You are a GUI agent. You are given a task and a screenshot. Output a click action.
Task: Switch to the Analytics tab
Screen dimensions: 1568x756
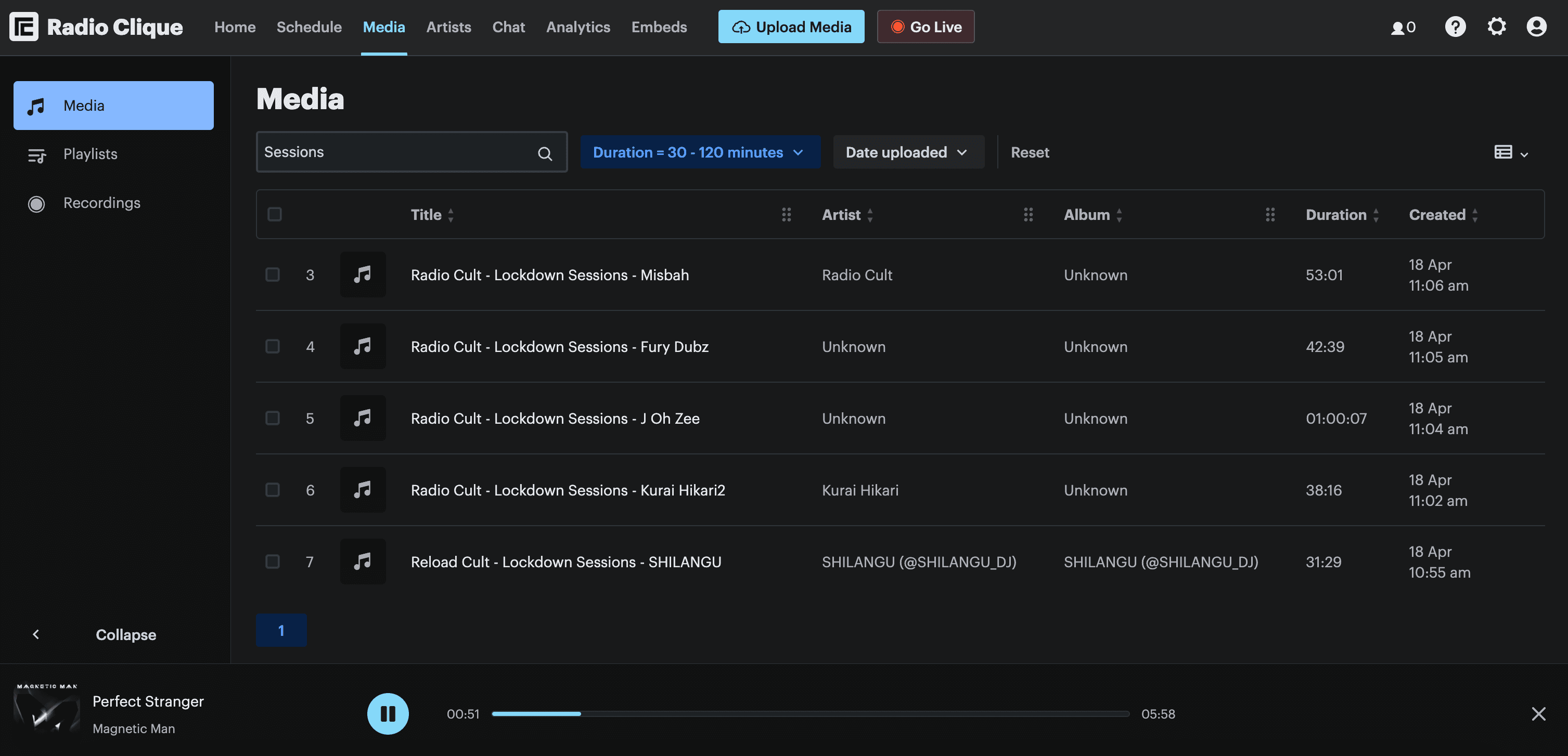coord(577,27)
